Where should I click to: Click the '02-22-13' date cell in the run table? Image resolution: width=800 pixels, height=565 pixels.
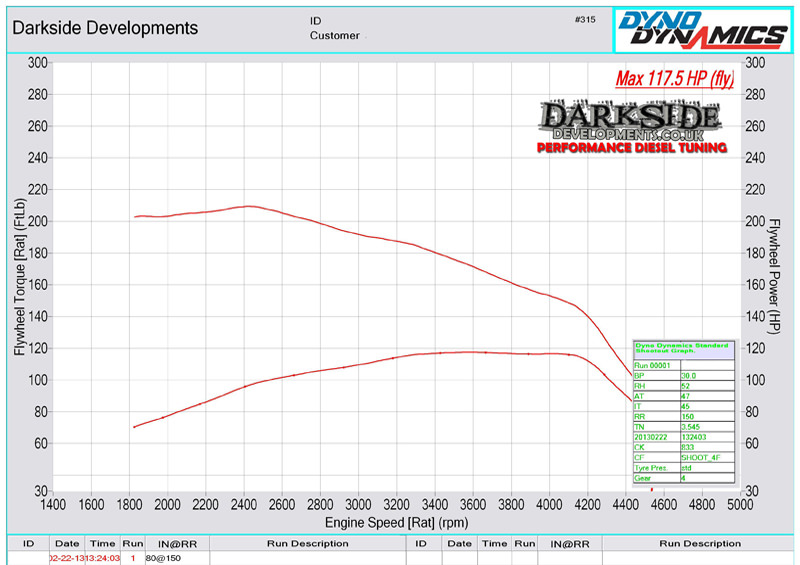pos(67,558)
